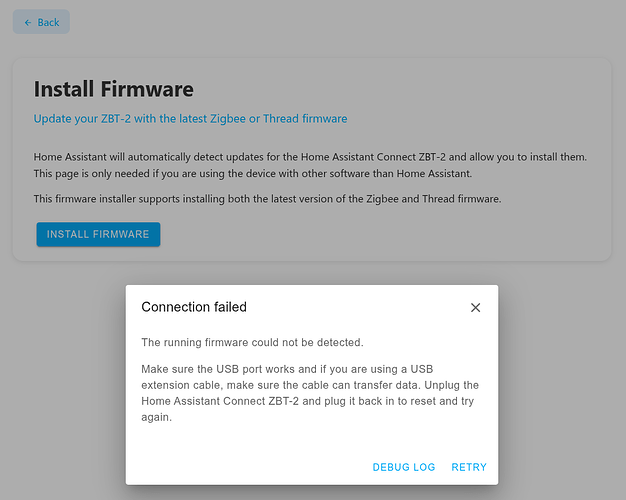626x500 pixels.
Task: Click the left arrow icon beside Back
Action: 27,22
